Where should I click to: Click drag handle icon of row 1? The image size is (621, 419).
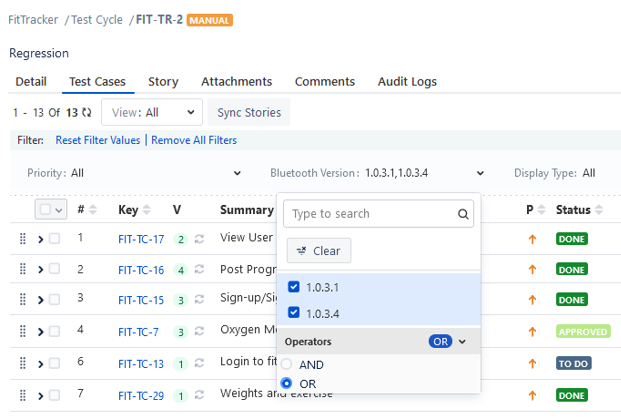tap(22, 238)
